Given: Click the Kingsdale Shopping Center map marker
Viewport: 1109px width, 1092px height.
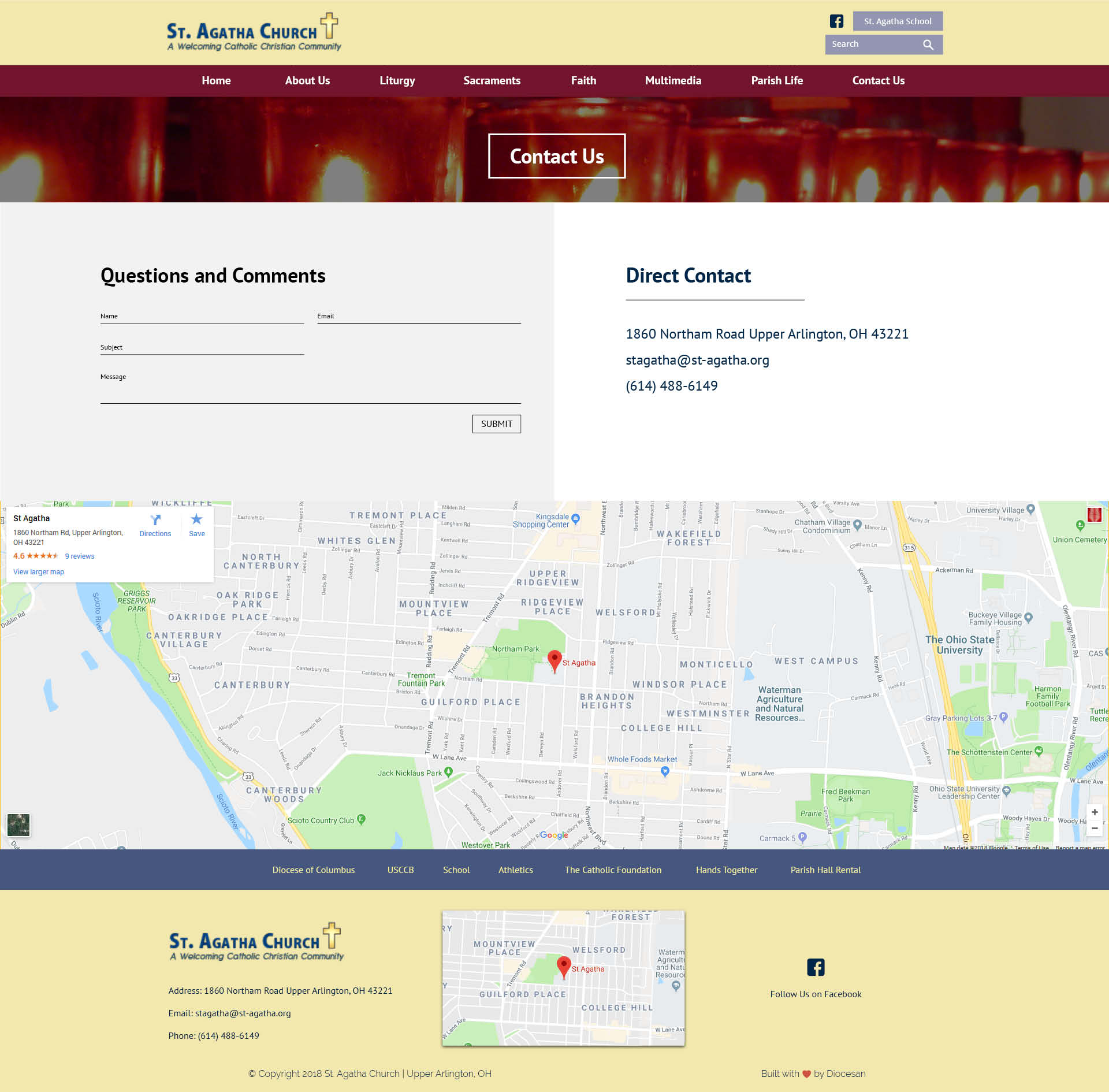Looking at the screenshot, I should coord(575,519).
